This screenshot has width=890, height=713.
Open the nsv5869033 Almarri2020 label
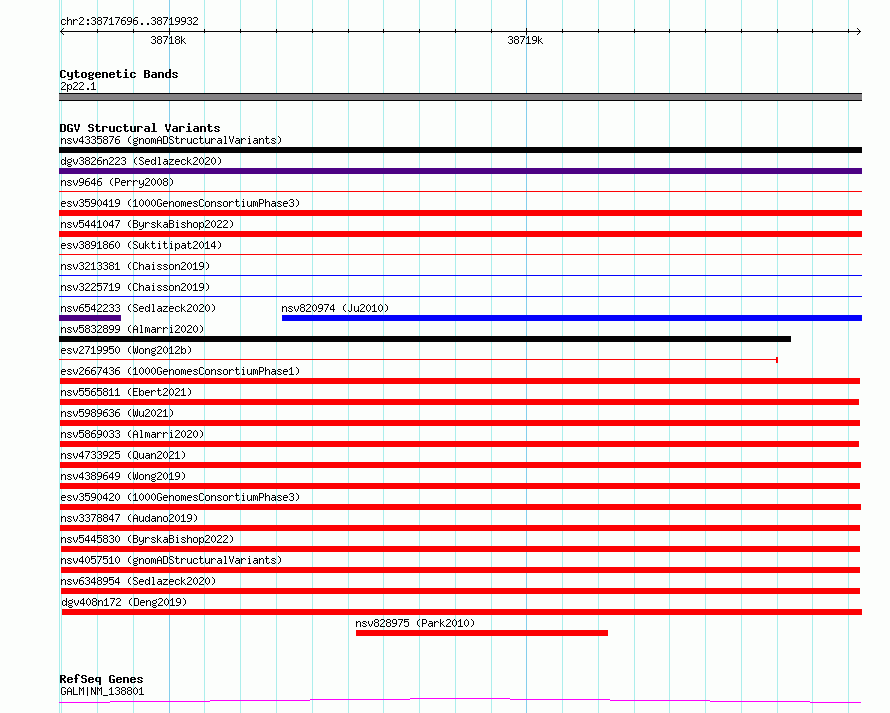[x=132, y=434]
